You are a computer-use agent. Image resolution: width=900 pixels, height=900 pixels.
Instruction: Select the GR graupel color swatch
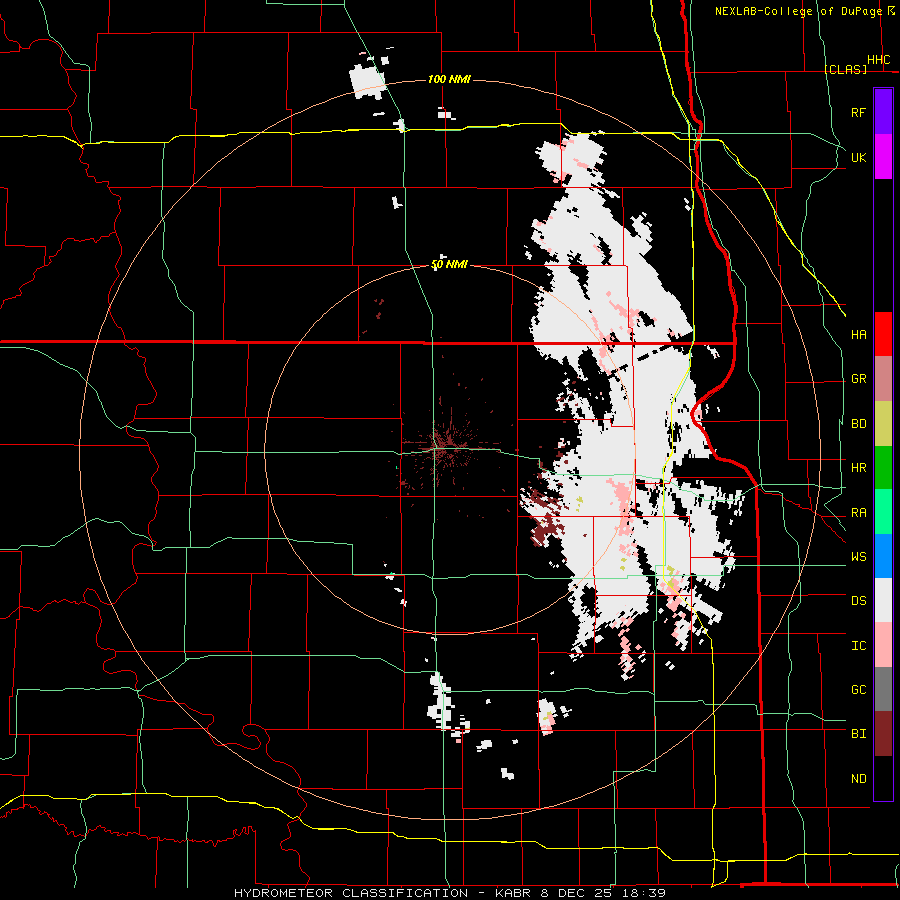(x=883, y=379)
